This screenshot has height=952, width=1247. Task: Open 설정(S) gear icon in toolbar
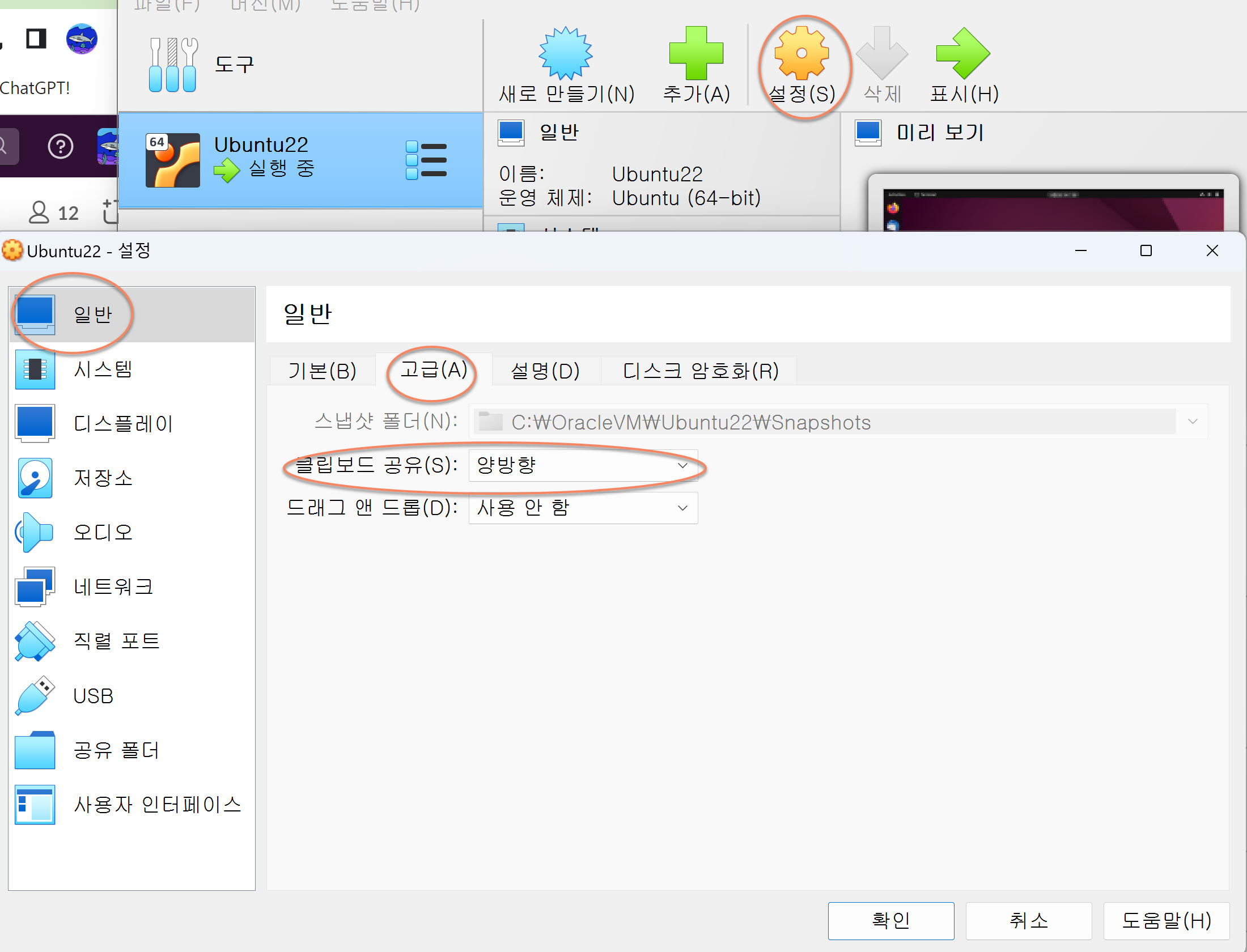pyautogui.click(x=801, y=53)
